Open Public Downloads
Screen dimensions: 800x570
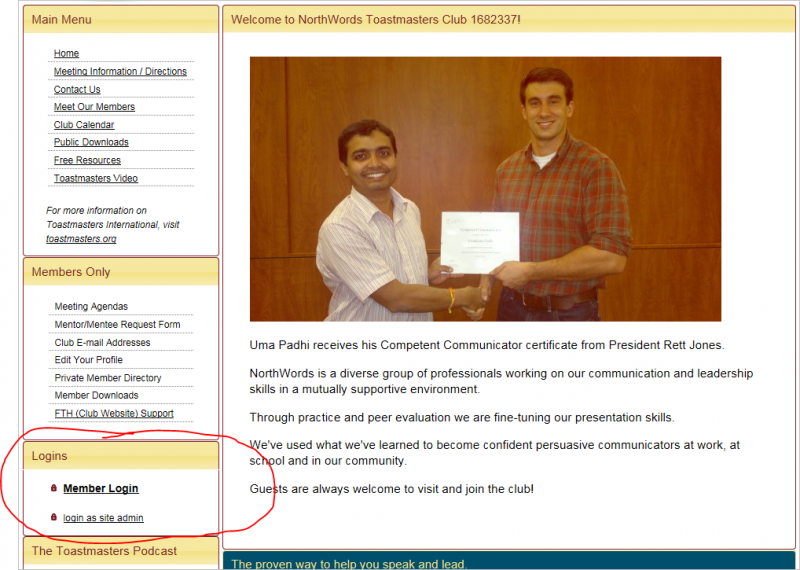point(91,142)
